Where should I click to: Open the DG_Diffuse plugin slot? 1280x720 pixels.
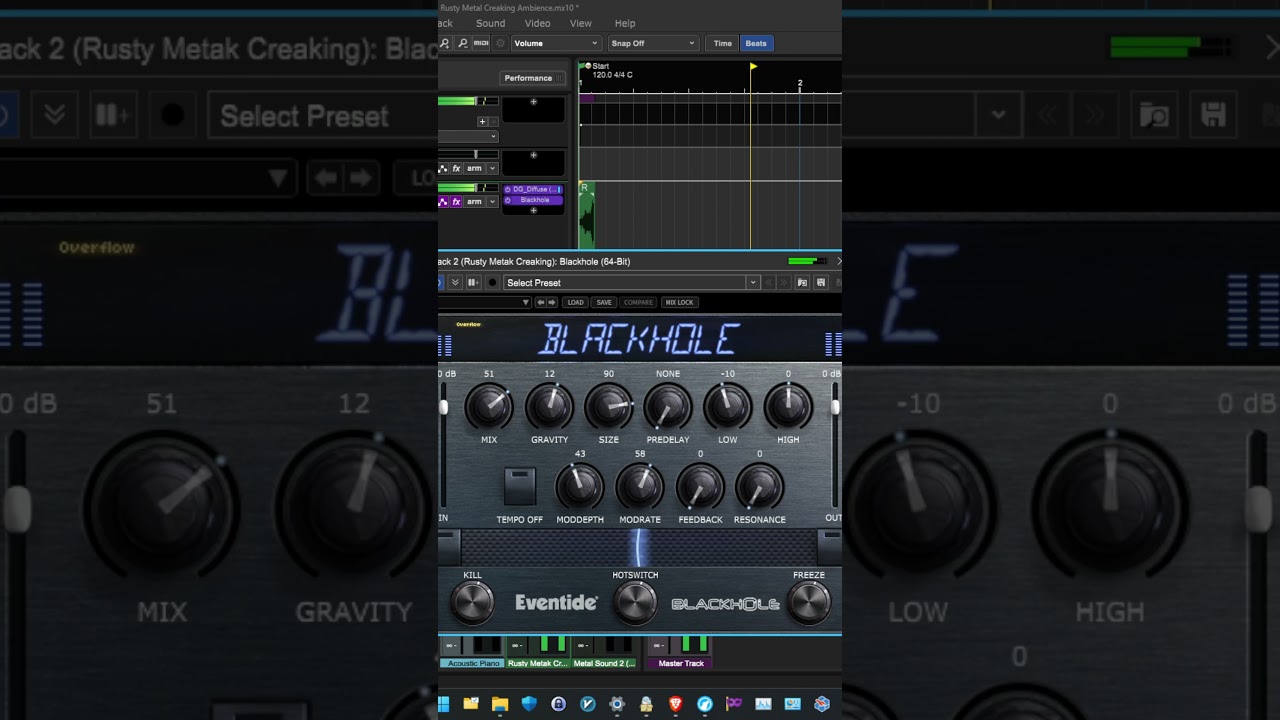click(x=533, y=189)
